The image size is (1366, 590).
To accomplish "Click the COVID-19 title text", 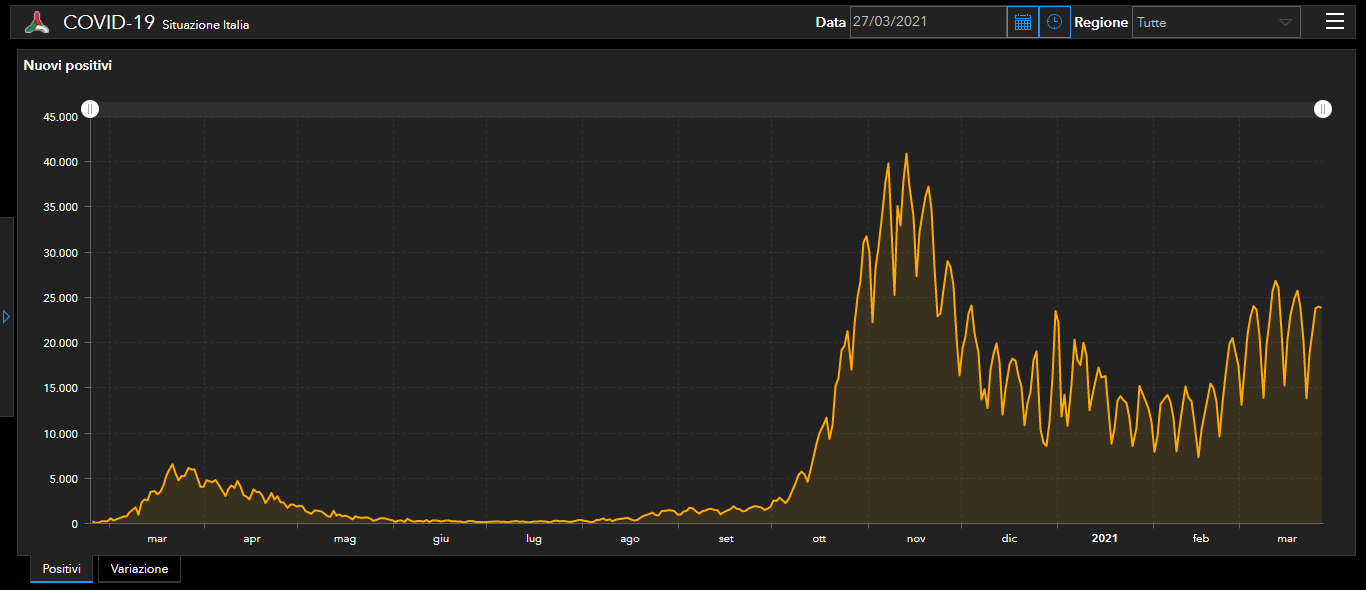I will [x=109, y=22].
